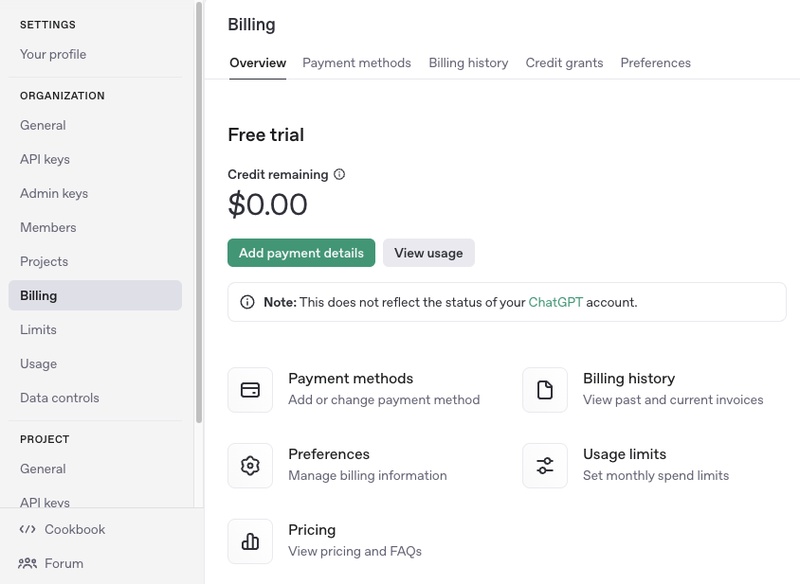Click the Payment methods card icon
This screenshot has width=800, height=584.
(x=250, y=390)
